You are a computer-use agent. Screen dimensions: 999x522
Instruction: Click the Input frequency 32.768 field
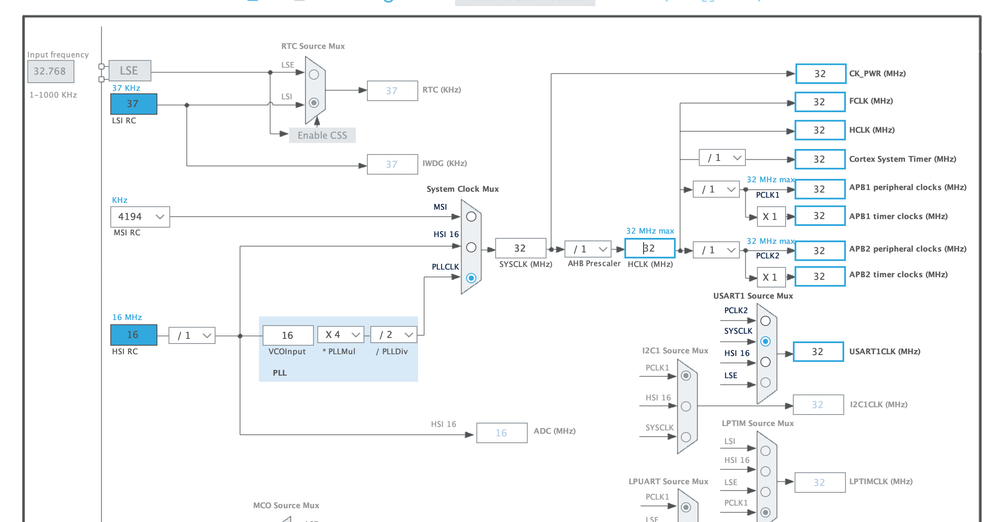(50, 72)
